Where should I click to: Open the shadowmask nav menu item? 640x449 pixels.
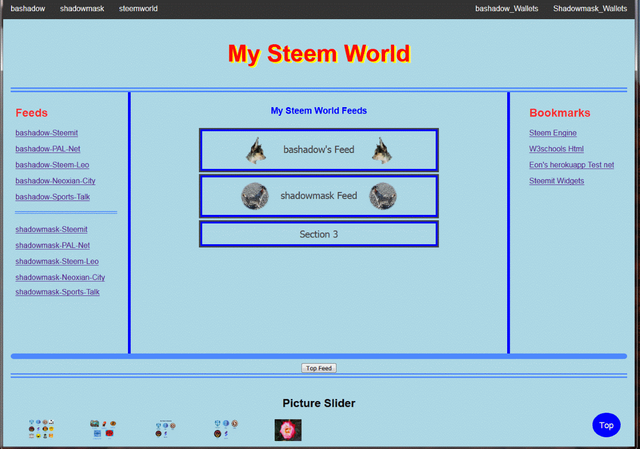[82, 9]
